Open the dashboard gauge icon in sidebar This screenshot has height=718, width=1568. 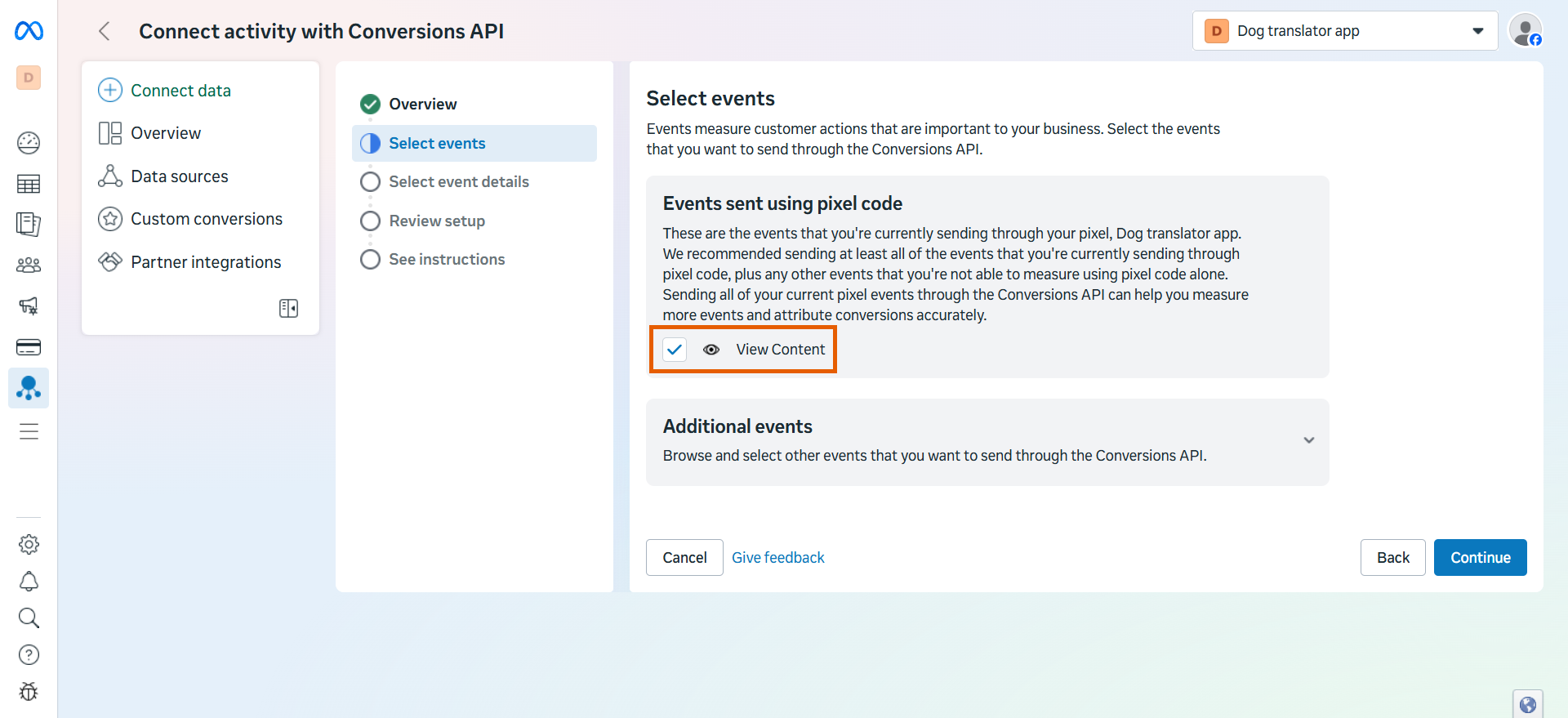coord(29,143)
